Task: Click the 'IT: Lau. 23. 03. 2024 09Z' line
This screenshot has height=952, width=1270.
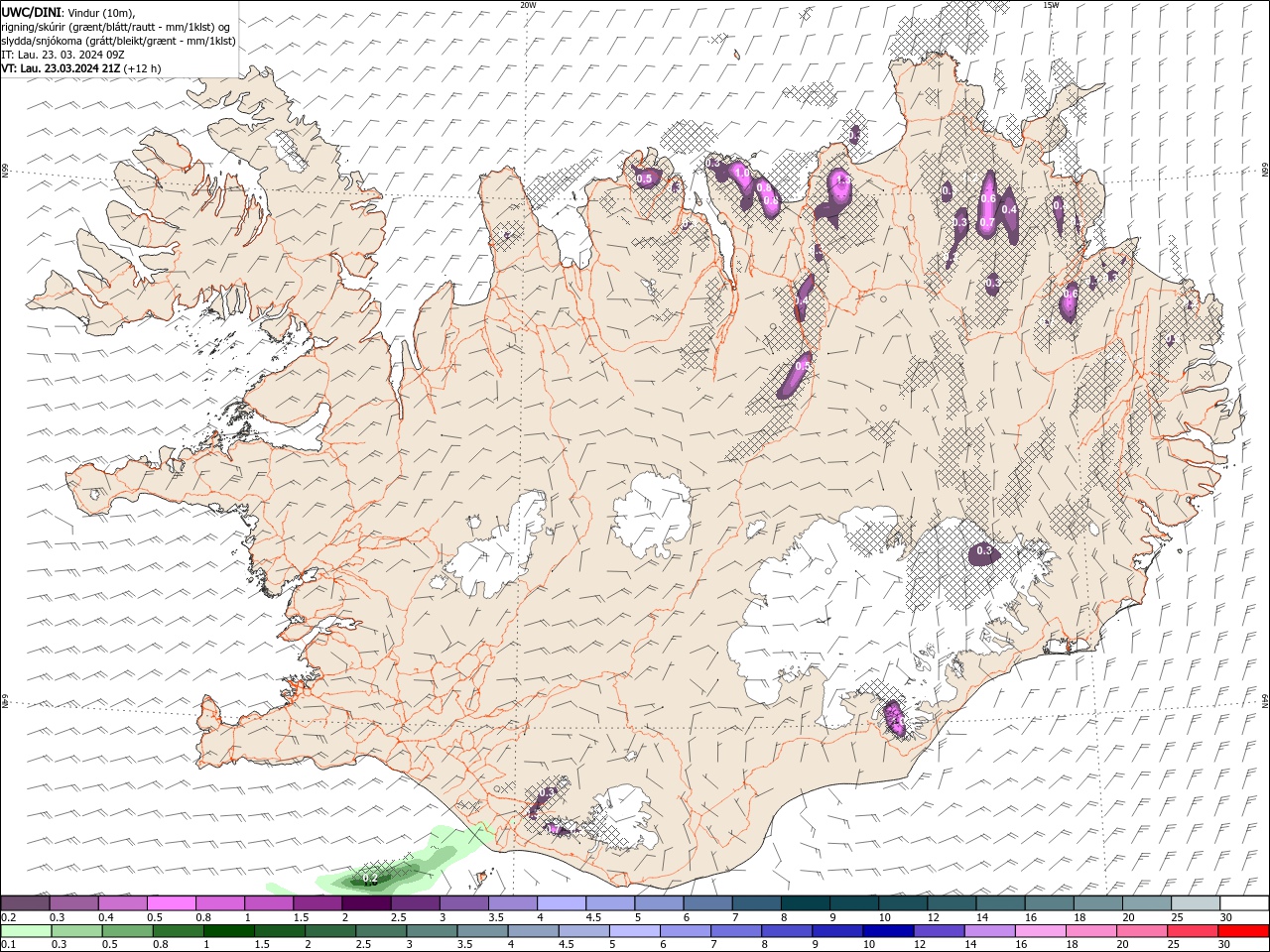Action: (62, 55)
